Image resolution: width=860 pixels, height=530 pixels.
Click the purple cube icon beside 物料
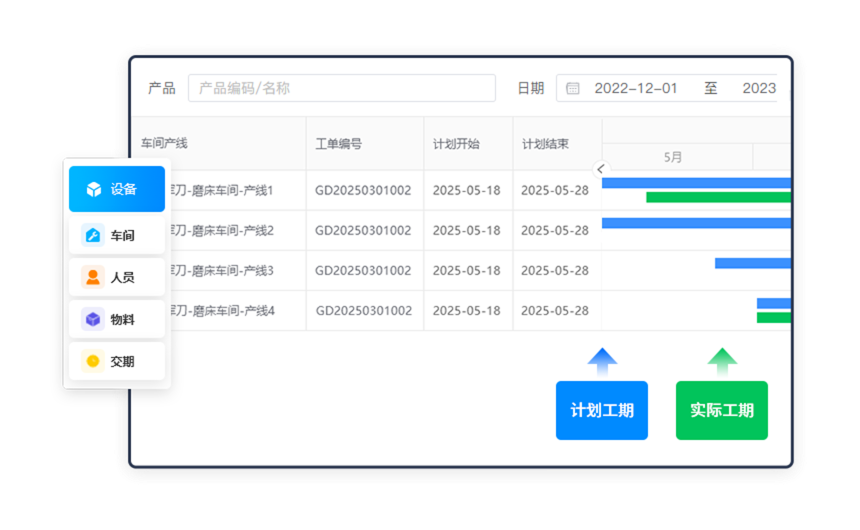tap(93, 319)
